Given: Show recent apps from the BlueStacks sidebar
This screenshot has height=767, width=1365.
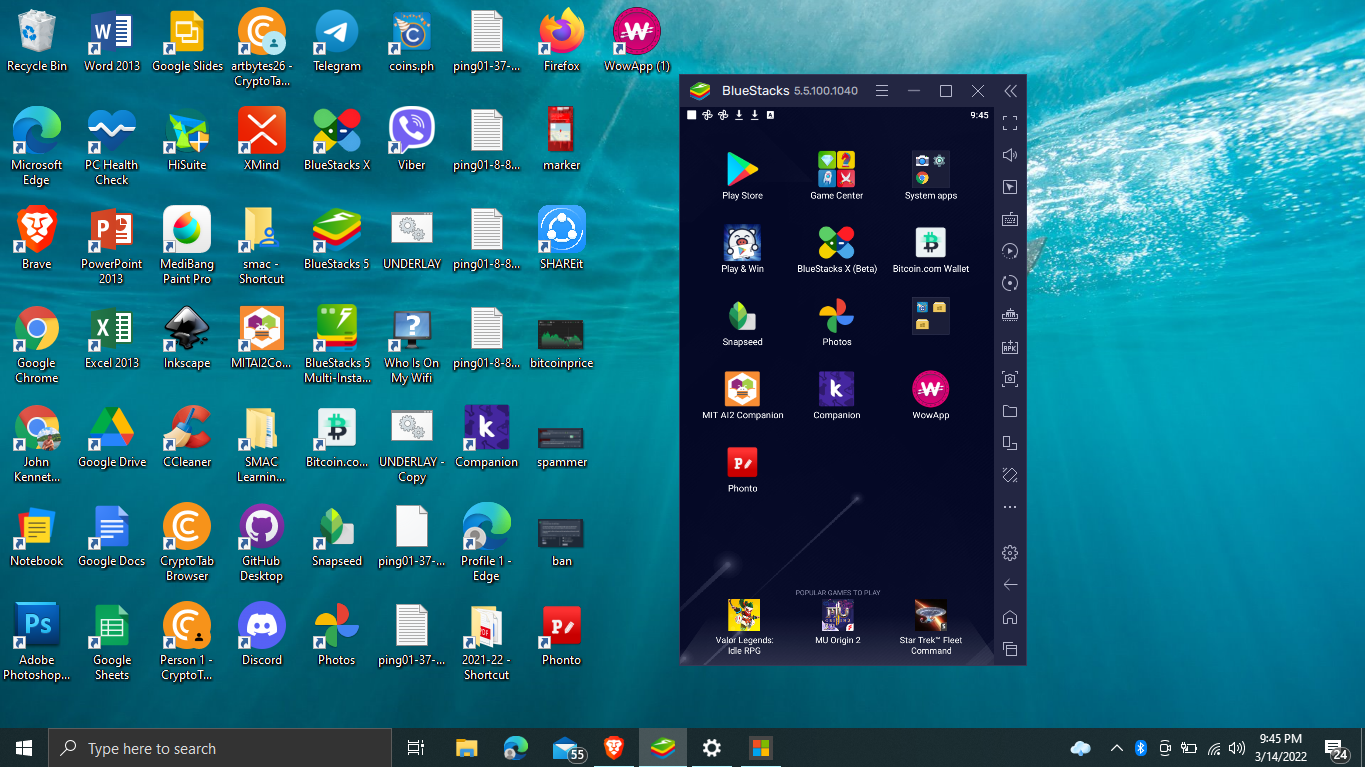Looking at the screenshot, I should (1010, 649).
